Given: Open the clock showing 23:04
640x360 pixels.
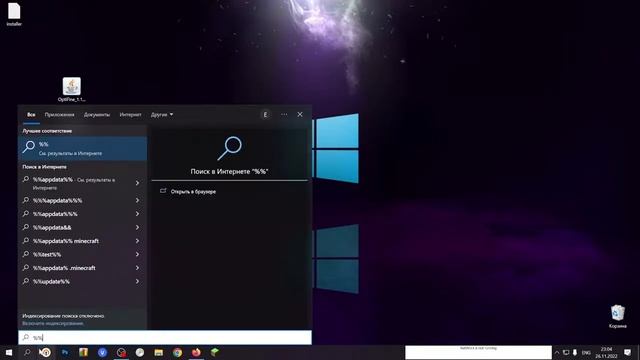Looking at the screenshot, I should [606, 352].
